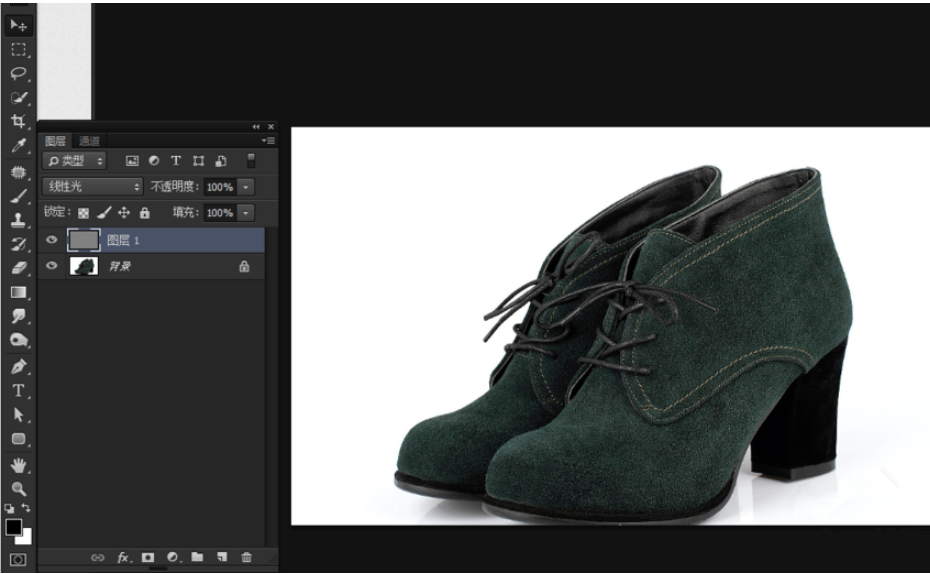Viewport: 930px width, 574px height.
Task: Switch to the 通道 tab
Action: coord(89,141)
